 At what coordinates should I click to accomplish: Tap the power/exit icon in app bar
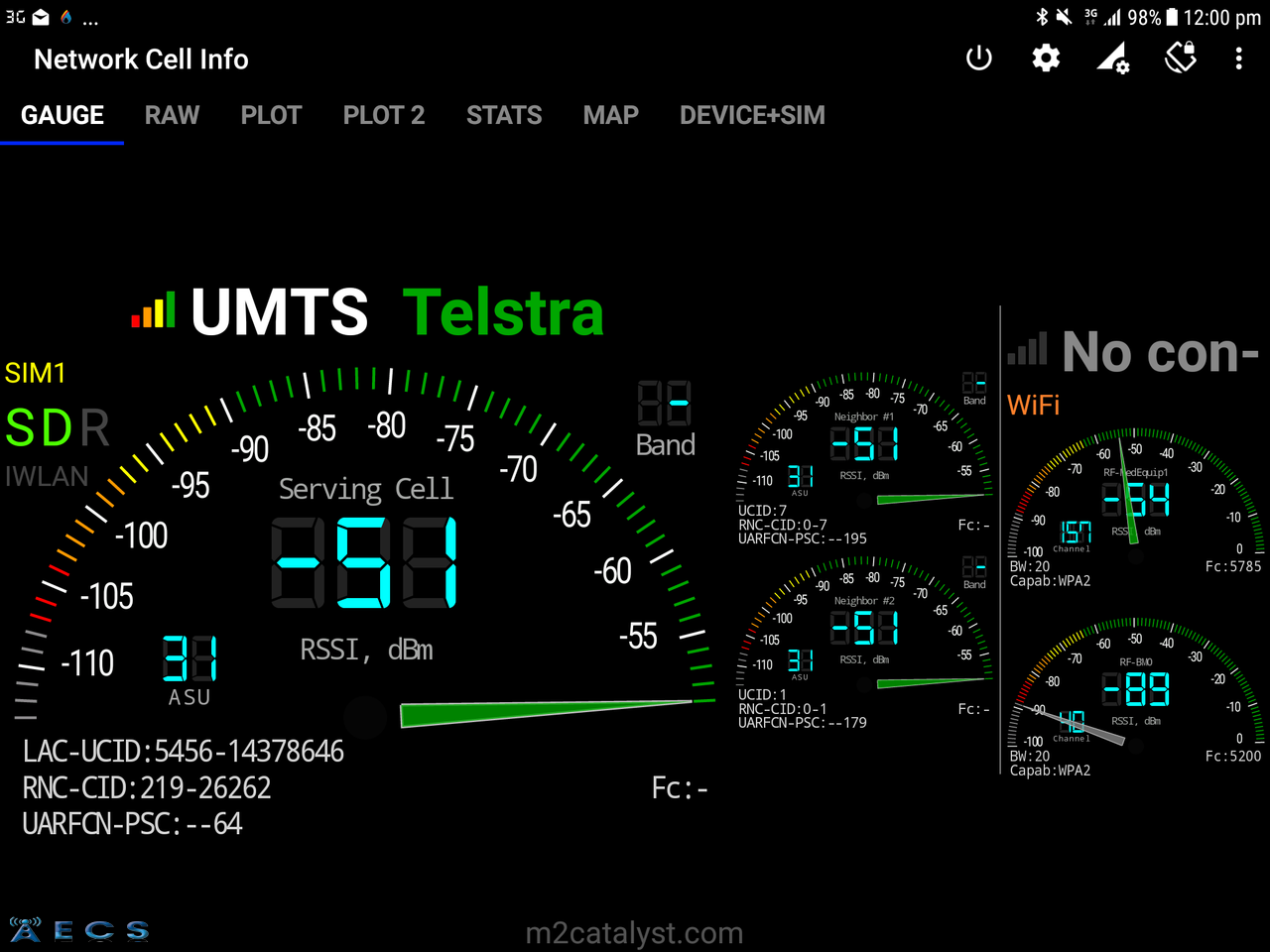[978, 59]
